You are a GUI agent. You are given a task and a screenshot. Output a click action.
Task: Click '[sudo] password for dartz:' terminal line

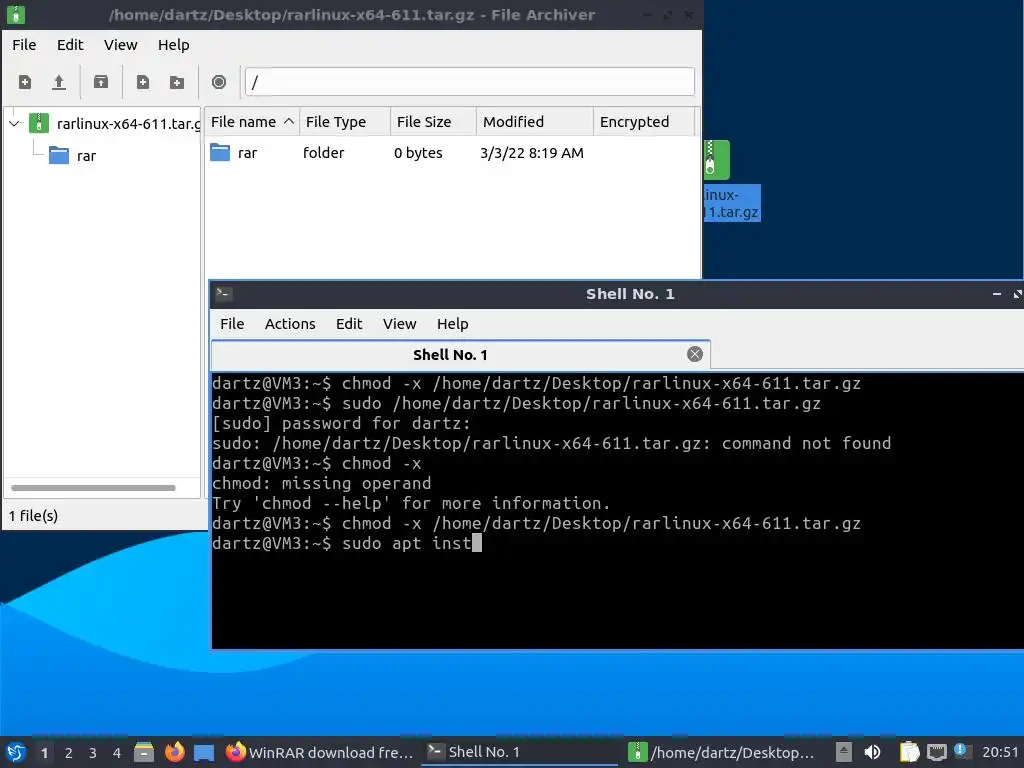click(341, 423)
